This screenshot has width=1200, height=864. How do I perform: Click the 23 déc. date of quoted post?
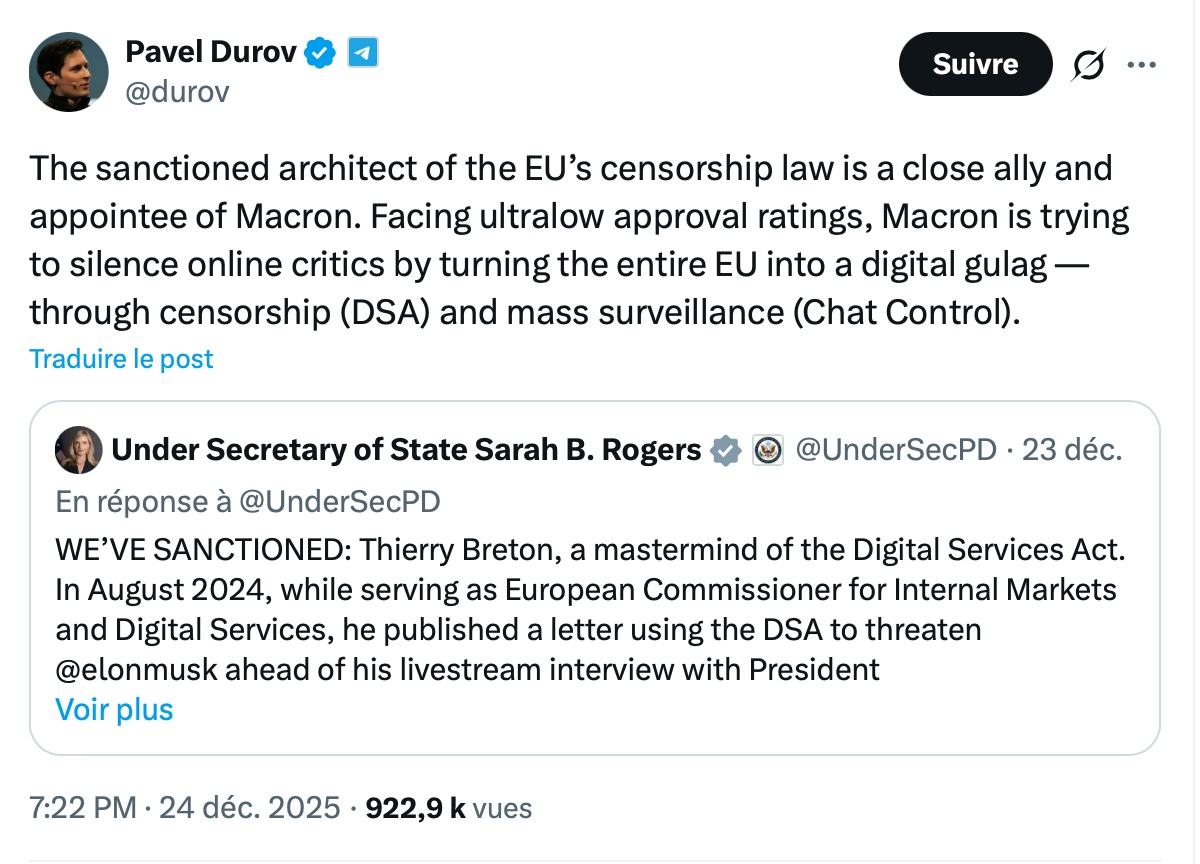pyautogui.click(x=1072, y=451)
